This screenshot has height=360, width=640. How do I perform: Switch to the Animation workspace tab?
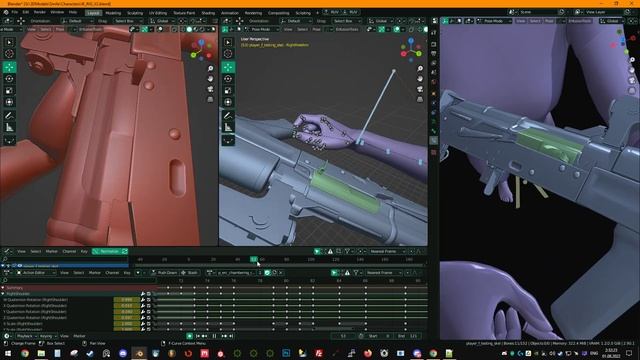229,13
